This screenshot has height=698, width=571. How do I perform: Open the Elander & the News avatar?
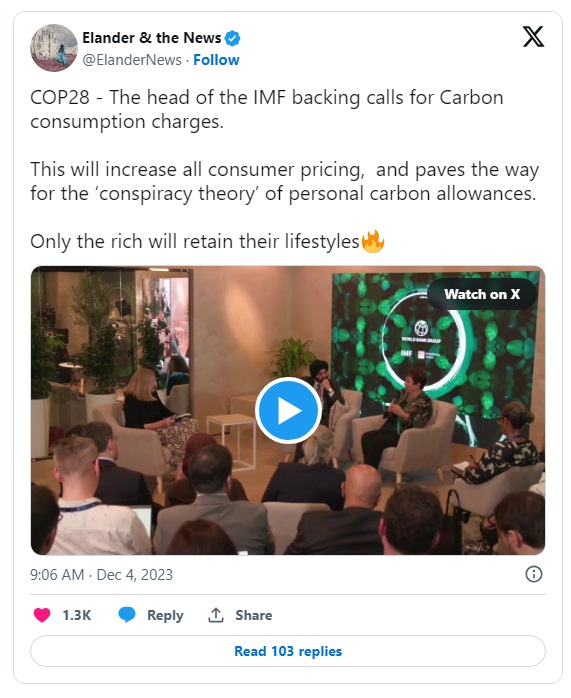tap(54, 48)
